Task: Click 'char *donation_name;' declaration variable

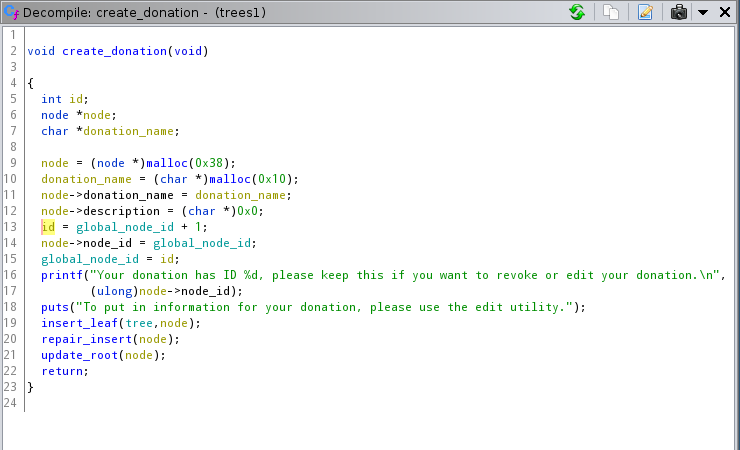Action: coord(128,131)
